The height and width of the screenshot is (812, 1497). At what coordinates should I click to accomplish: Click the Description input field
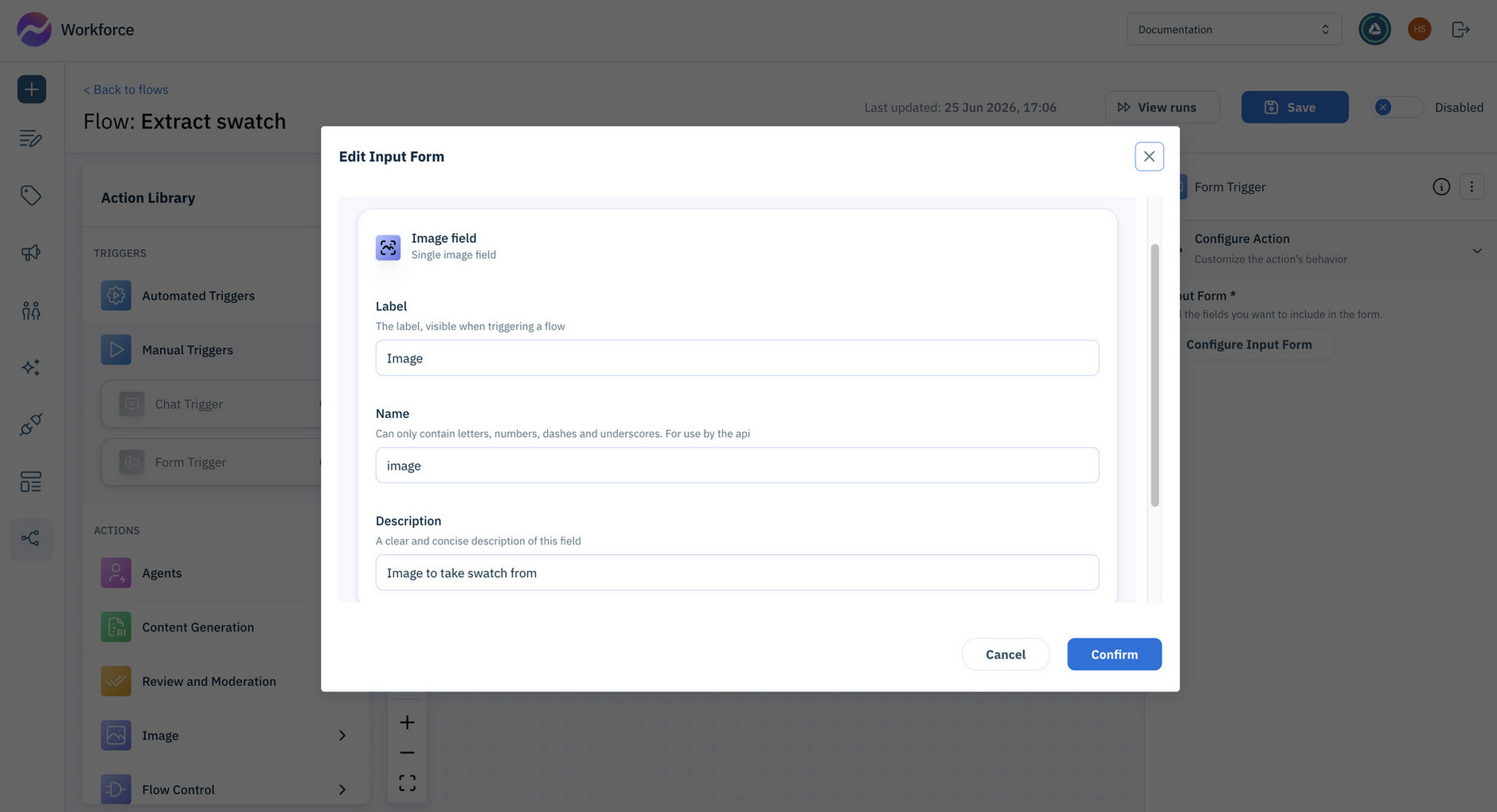pyautogui.click(x=737, y=573)
